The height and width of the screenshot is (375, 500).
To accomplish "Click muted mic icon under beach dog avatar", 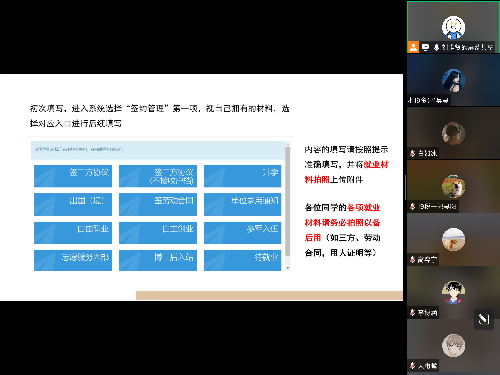I will pos(413,260).
